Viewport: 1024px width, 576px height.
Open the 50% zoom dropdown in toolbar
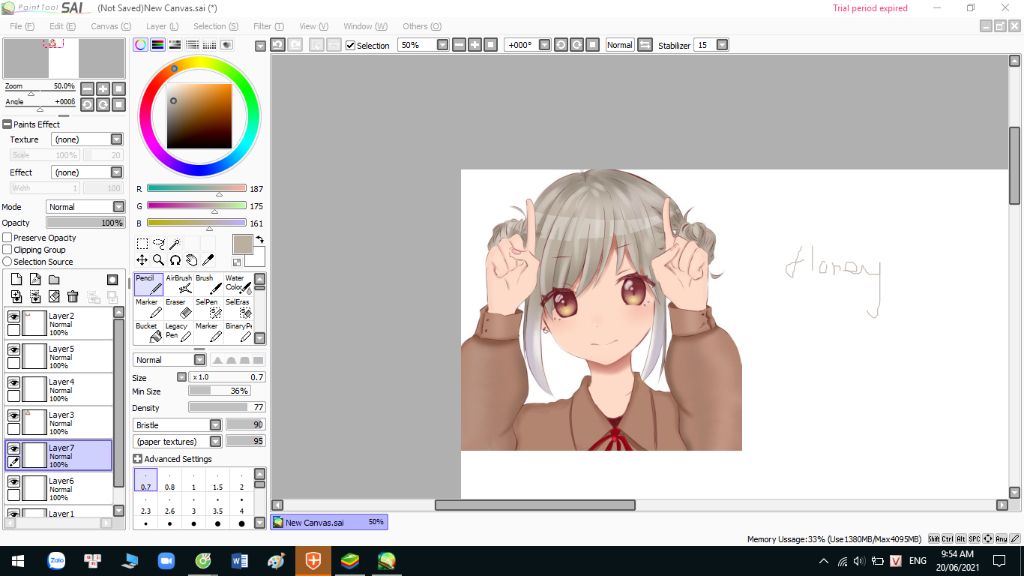[x=443, y=45]
